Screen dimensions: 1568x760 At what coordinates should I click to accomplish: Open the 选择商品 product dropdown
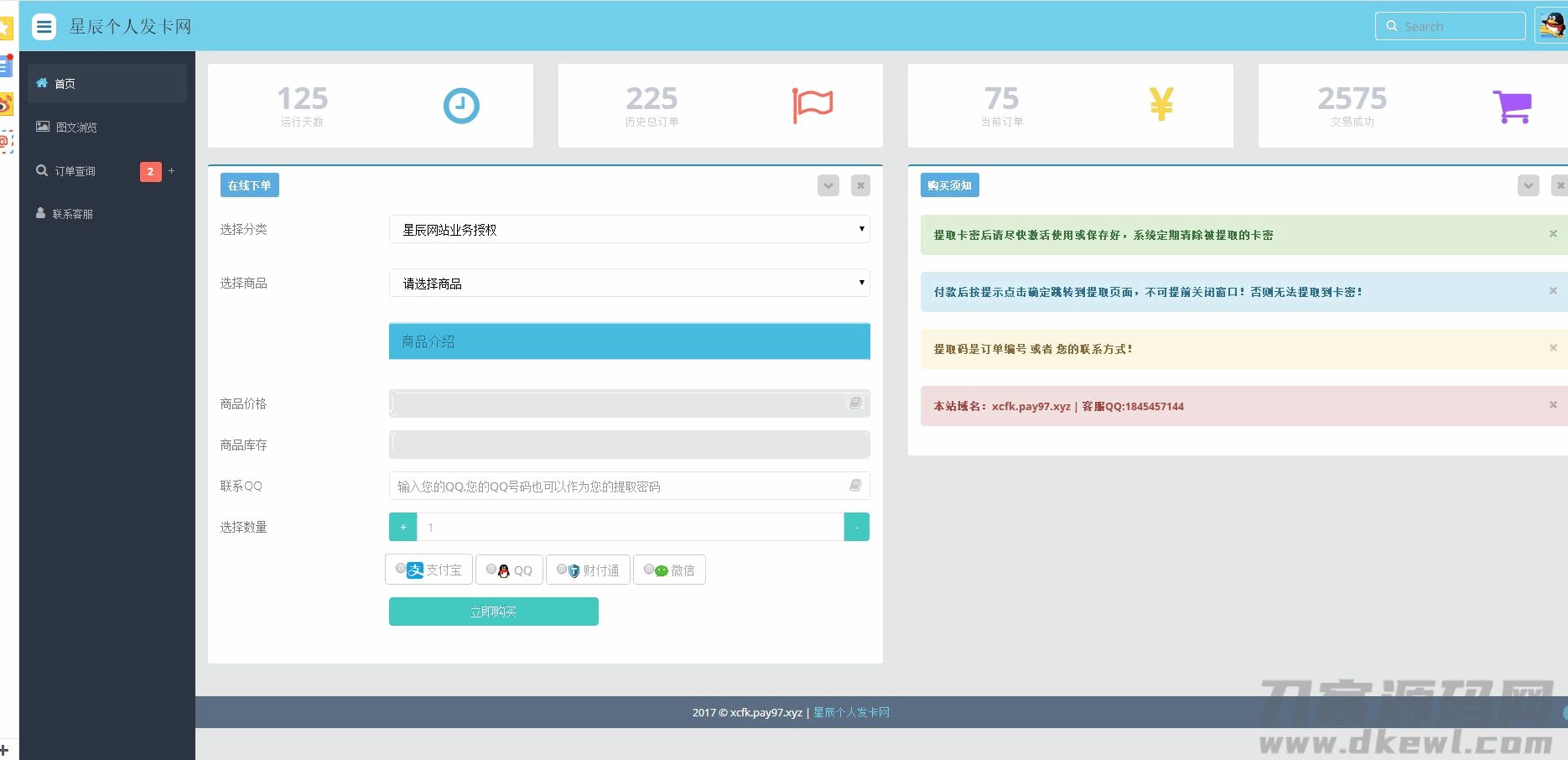point(629,284)
